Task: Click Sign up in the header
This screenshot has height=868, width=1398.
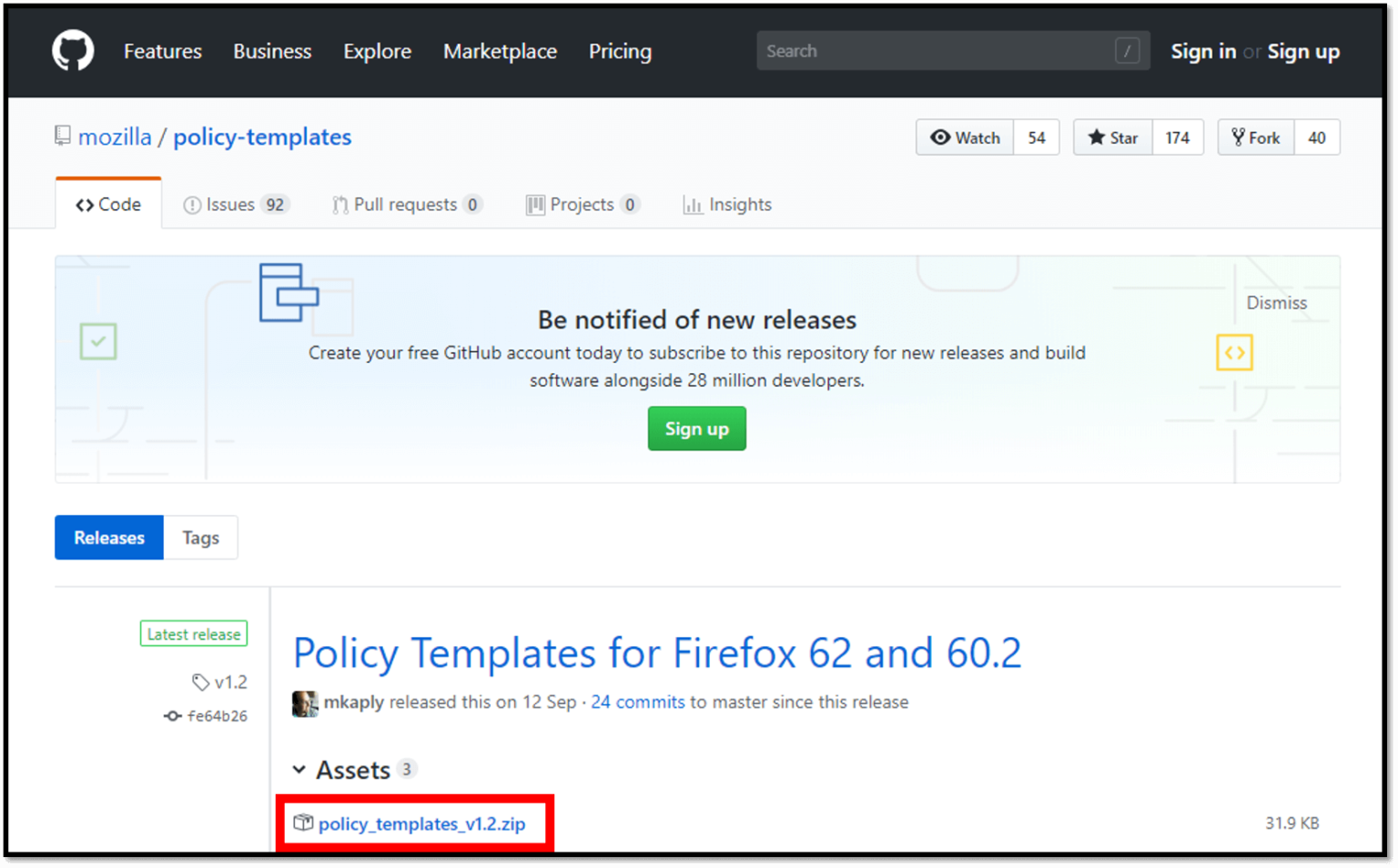Action: [1303, 52]
